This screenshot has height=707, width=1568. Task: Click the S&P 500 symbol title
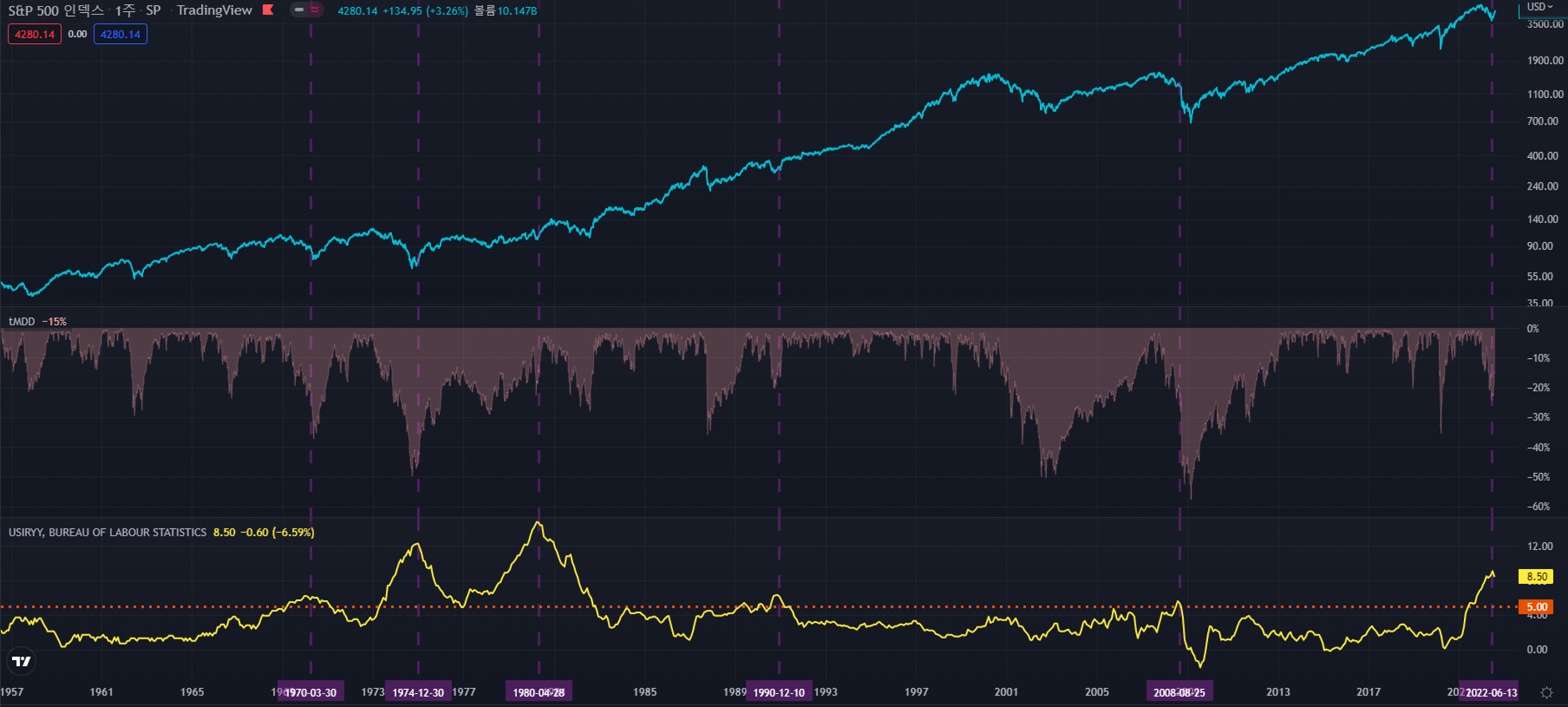[56, 11]
